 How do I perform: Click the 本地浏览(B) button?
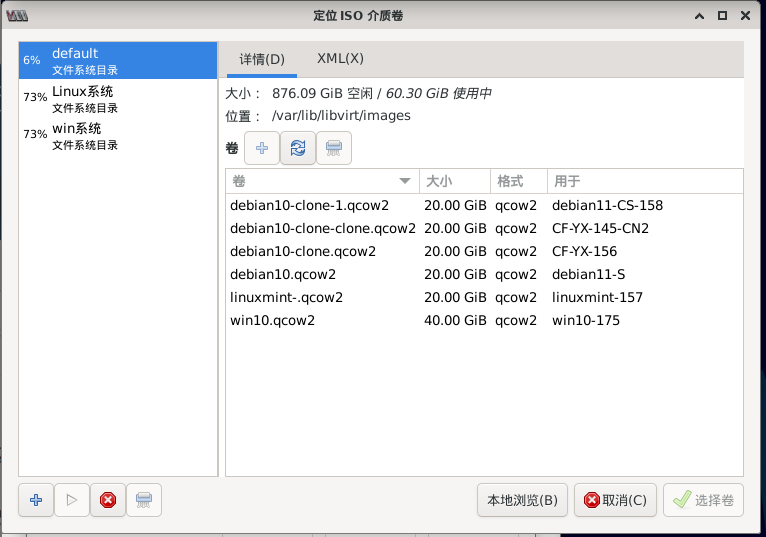[x=522, y=500]
